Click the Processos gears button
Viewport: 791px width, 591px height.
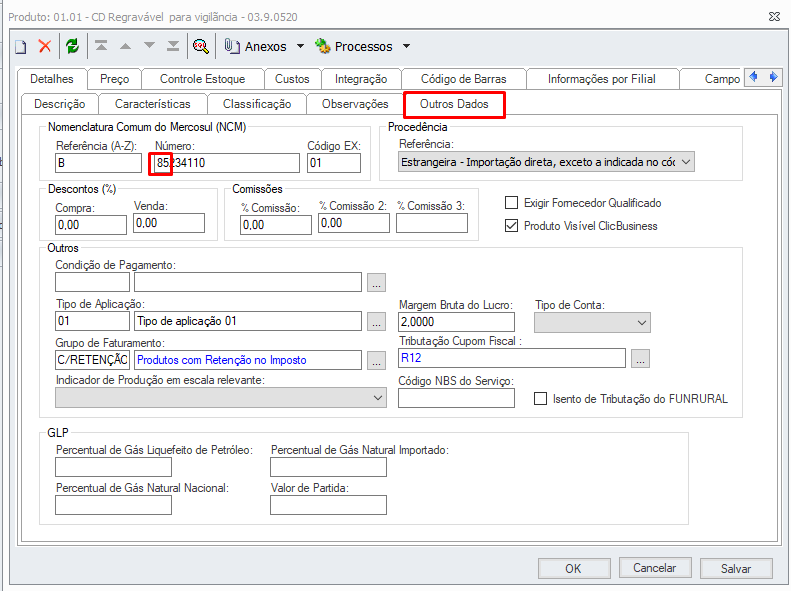point(353,46)
